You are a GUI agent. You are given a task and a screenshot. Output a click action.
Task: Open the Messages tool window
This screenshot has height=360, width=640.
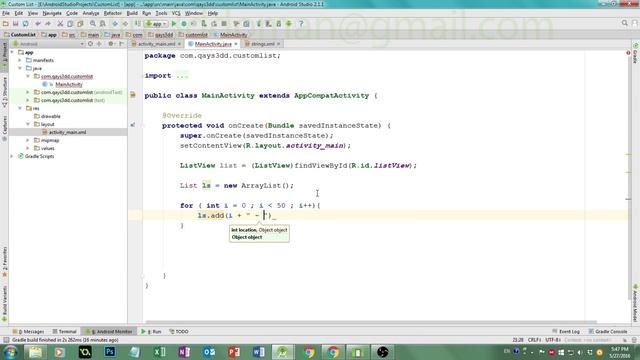point(28,331)
